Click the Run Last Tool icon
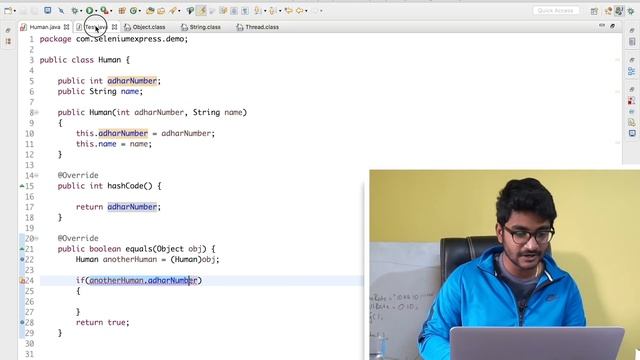 click(104, 11)
